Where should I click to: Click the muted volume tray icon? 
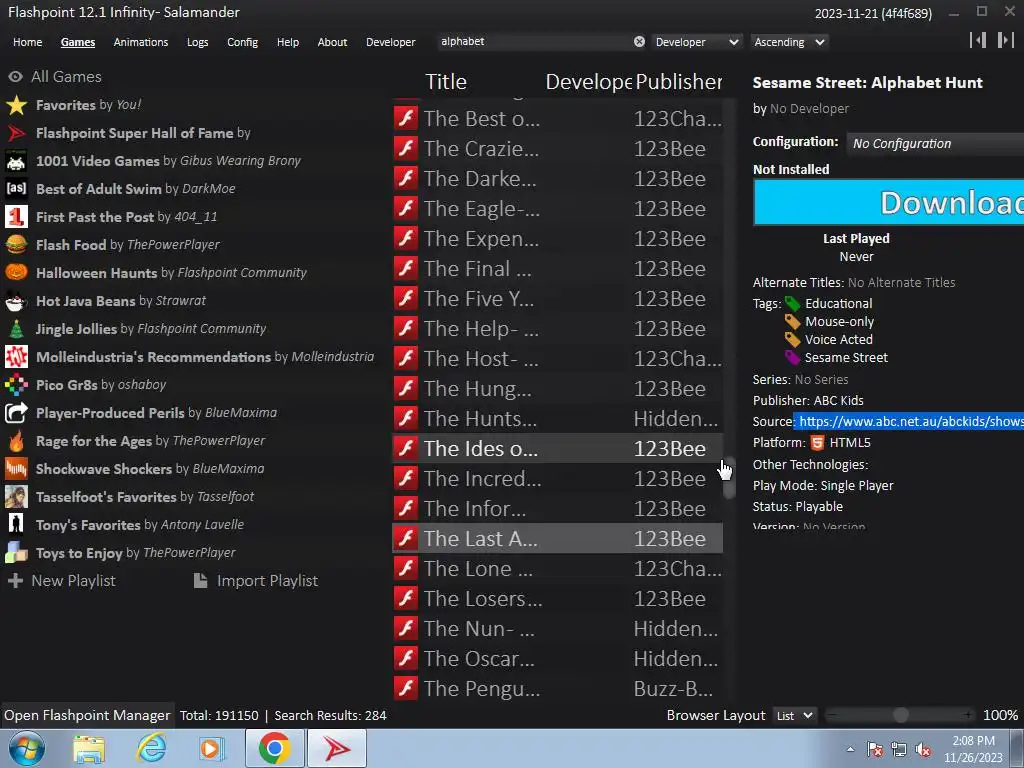[x=923, y=749]
